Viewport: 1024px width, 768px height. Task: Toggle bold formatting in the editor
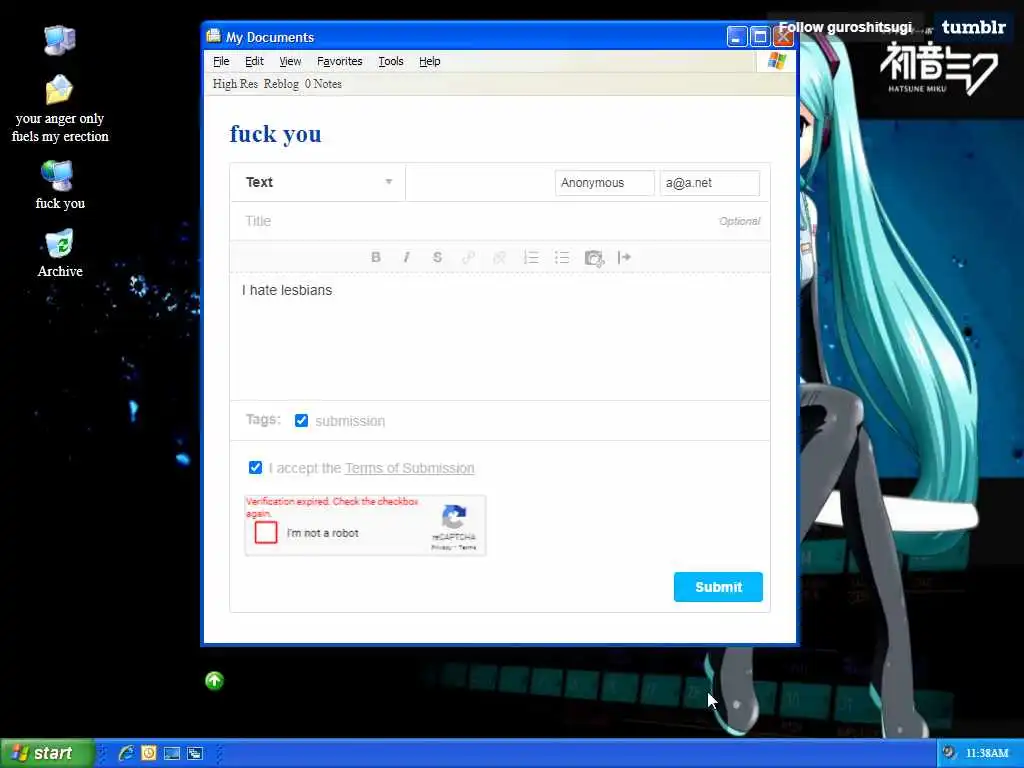click(376, 257)
